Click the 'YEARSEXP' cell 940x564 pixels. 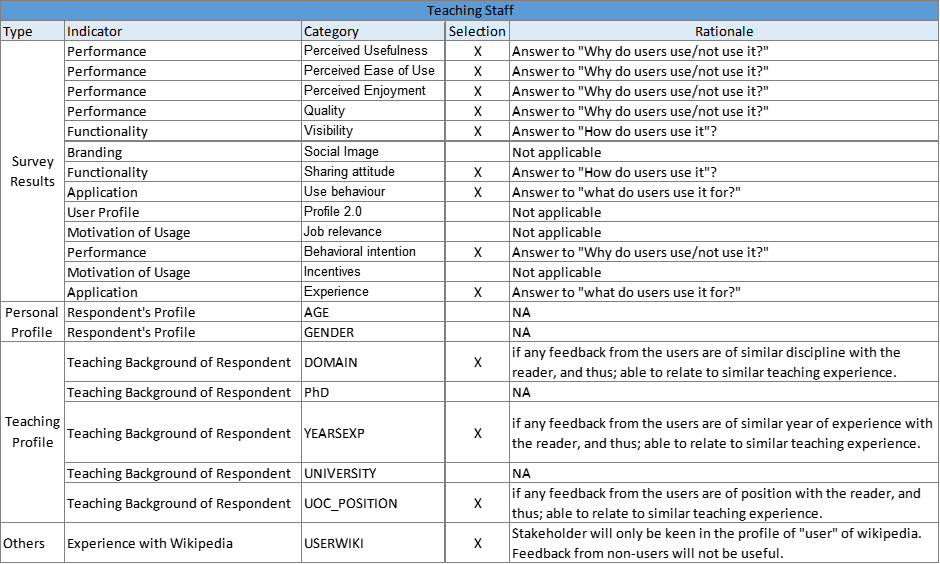coord(373,433)
